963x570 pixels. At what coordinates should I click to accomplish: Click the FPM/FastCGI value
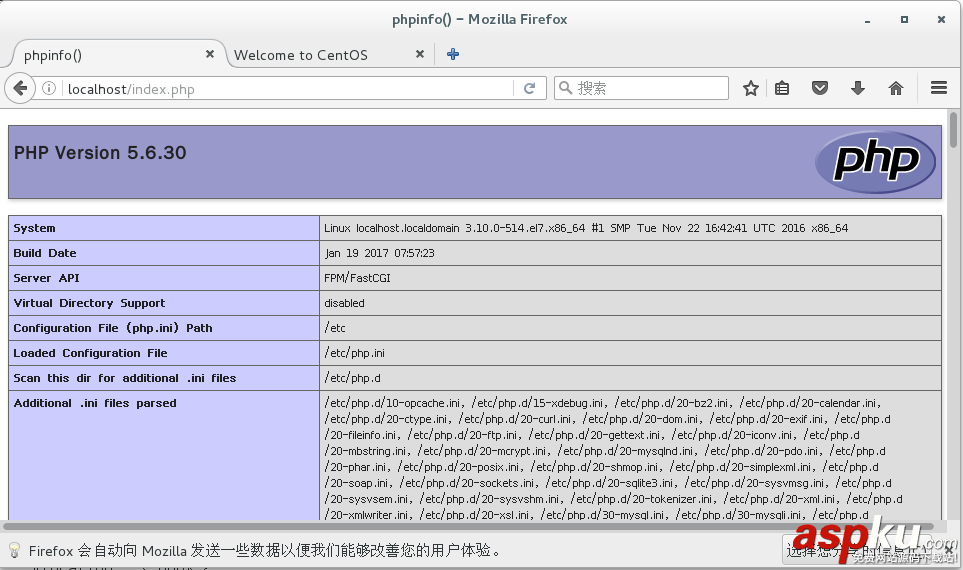click(x=357, y=278)
